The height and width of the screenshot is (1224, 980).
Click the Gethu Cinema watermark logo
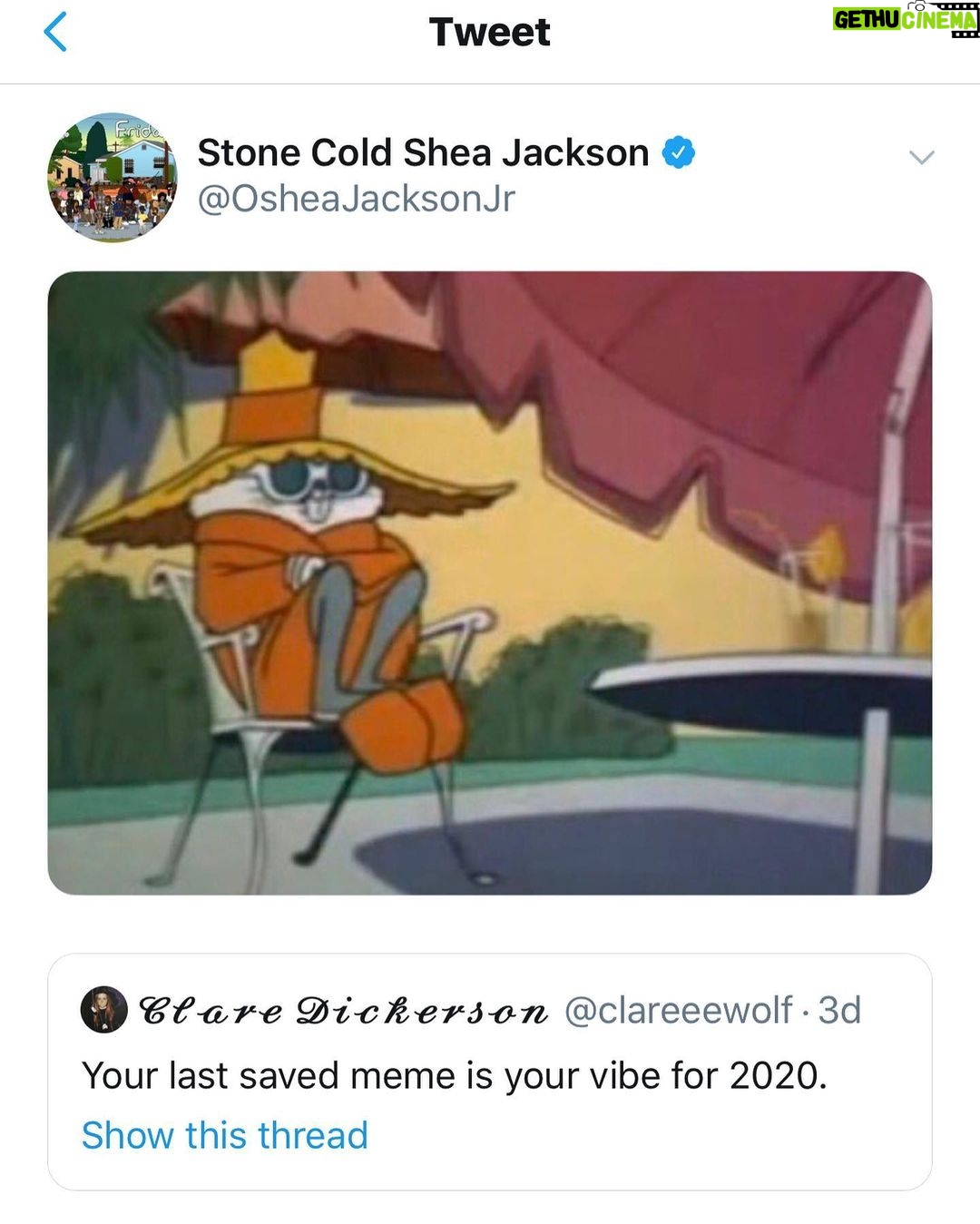point(906,18)
